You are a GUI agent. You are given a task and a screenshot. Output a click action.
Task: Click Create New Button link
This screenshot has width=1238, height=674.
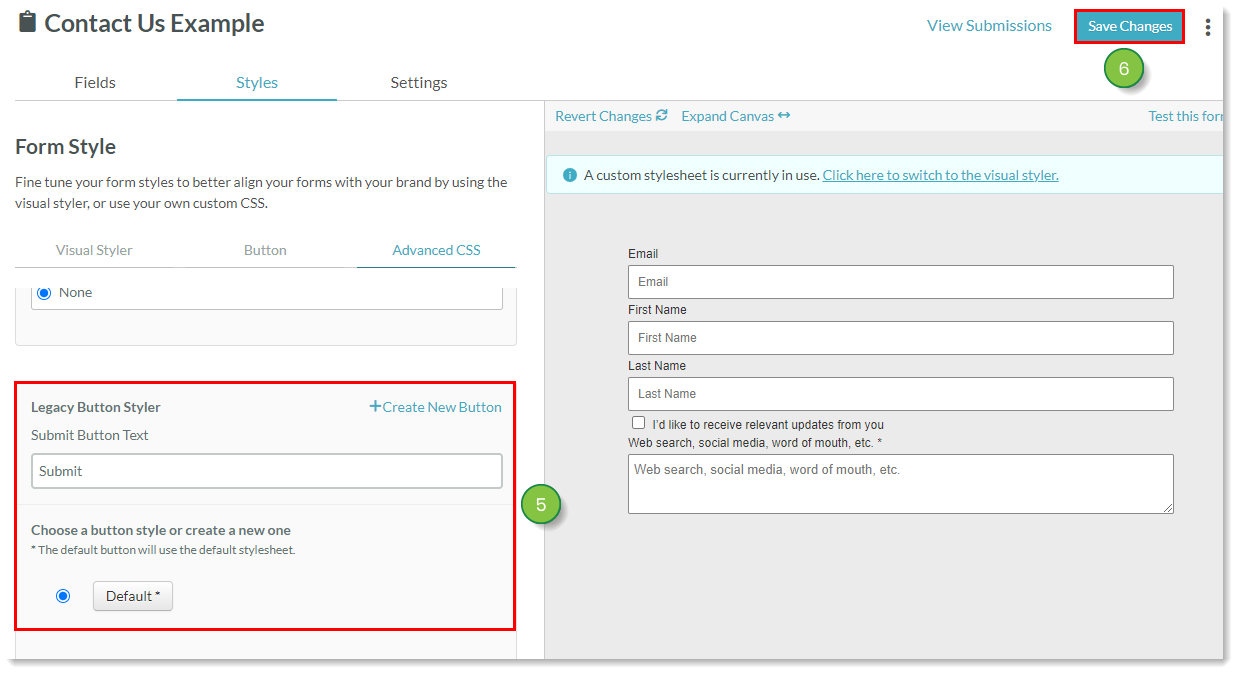435,407
